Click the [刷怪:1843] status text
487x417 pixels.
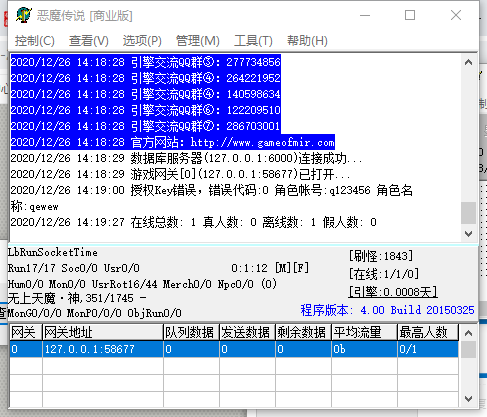[x=381, y=256]
